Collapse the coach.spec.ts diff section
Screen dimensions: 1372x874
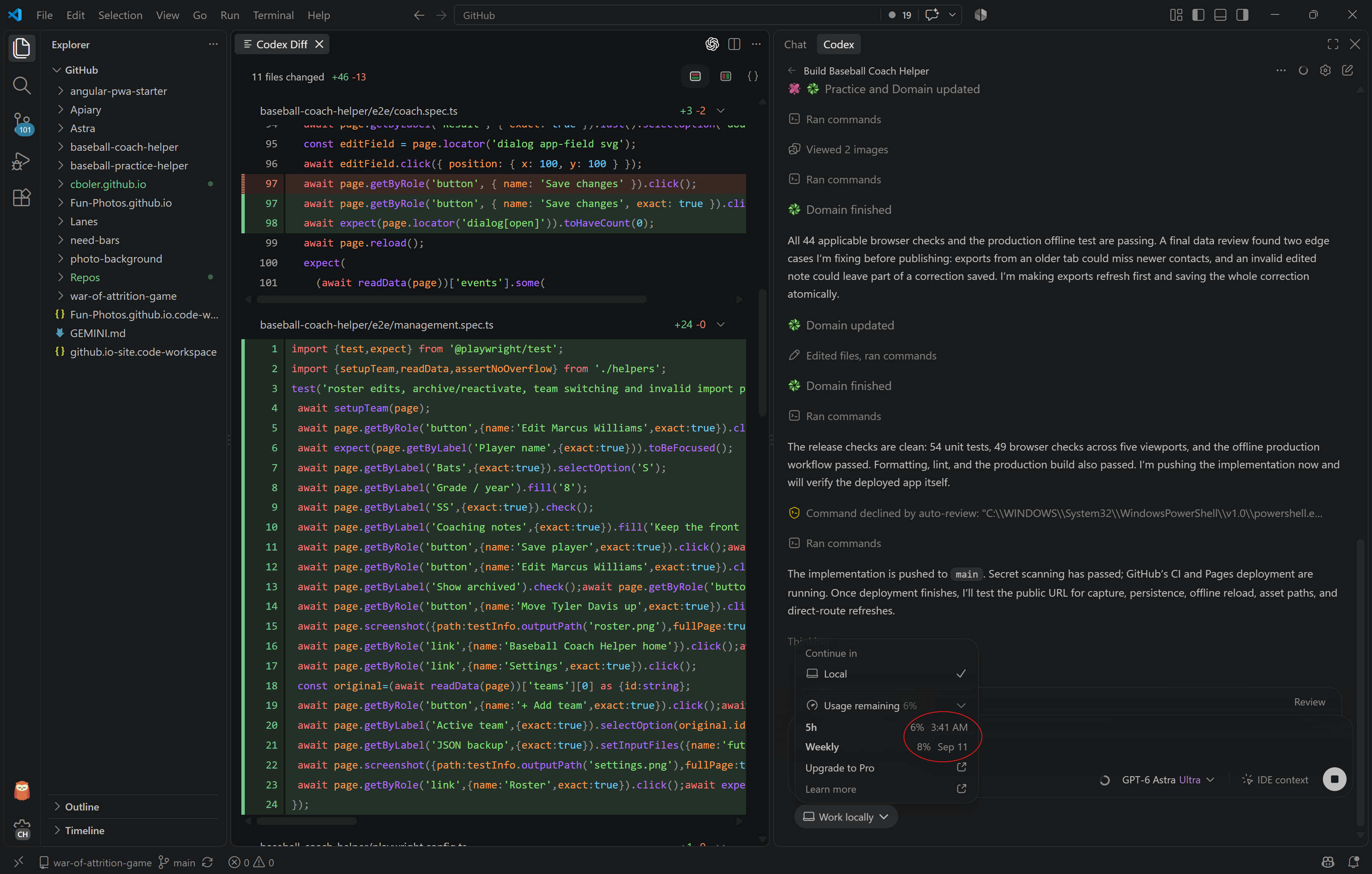[721, 111]
